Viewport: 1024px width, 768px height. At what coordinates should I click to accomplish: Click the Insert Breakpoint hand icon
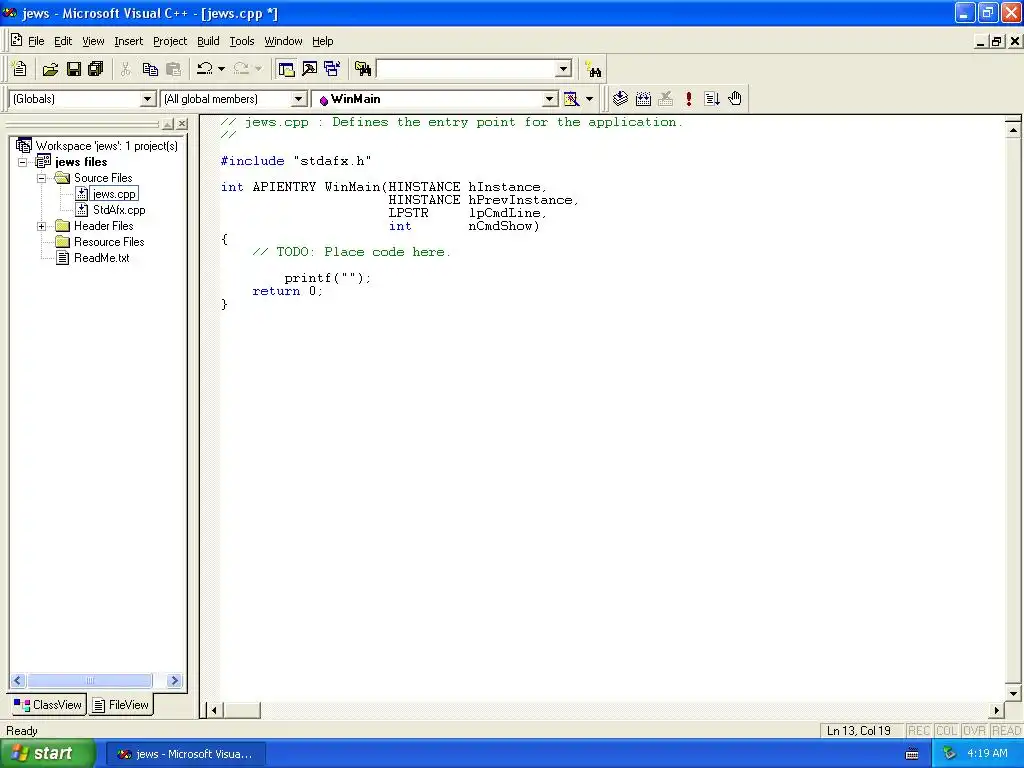click(735, 99)
